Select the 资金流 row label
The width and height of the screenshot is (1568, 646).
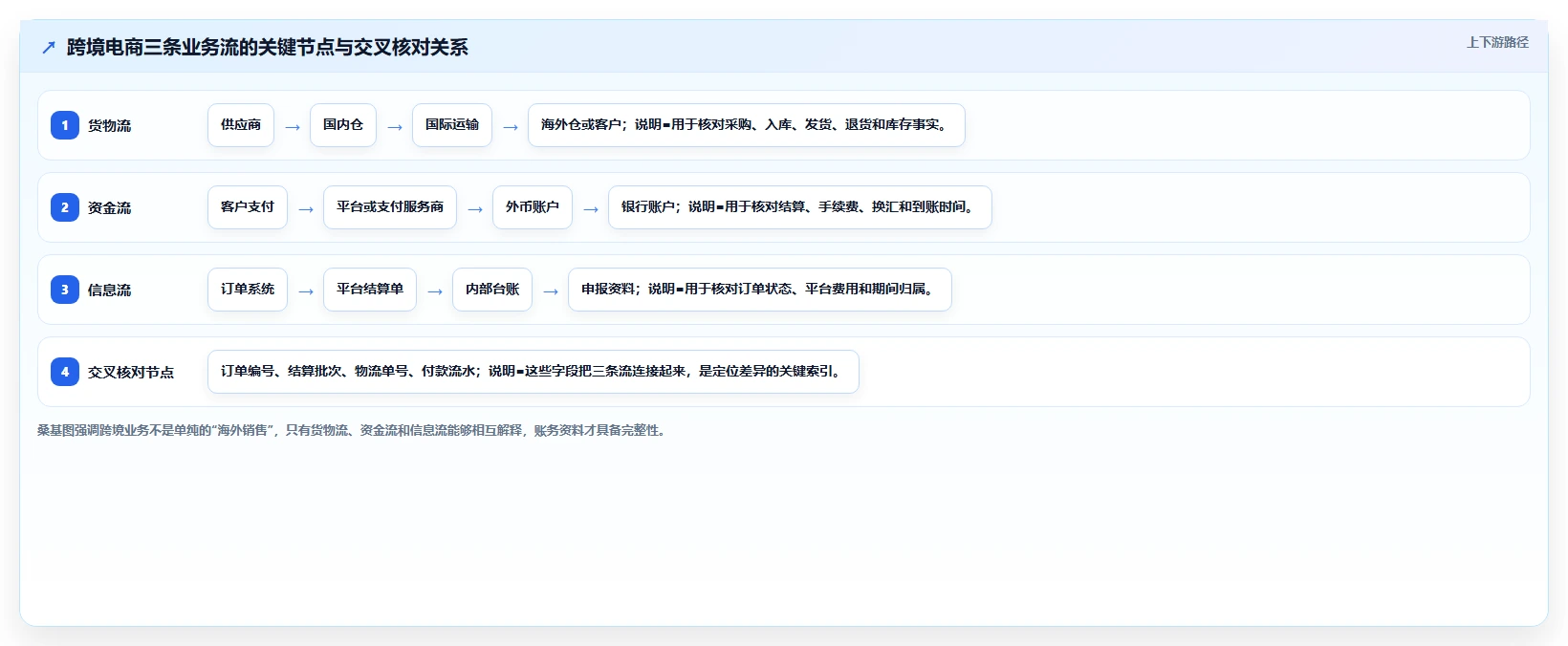pyautogui.click(x=110, y=207)
